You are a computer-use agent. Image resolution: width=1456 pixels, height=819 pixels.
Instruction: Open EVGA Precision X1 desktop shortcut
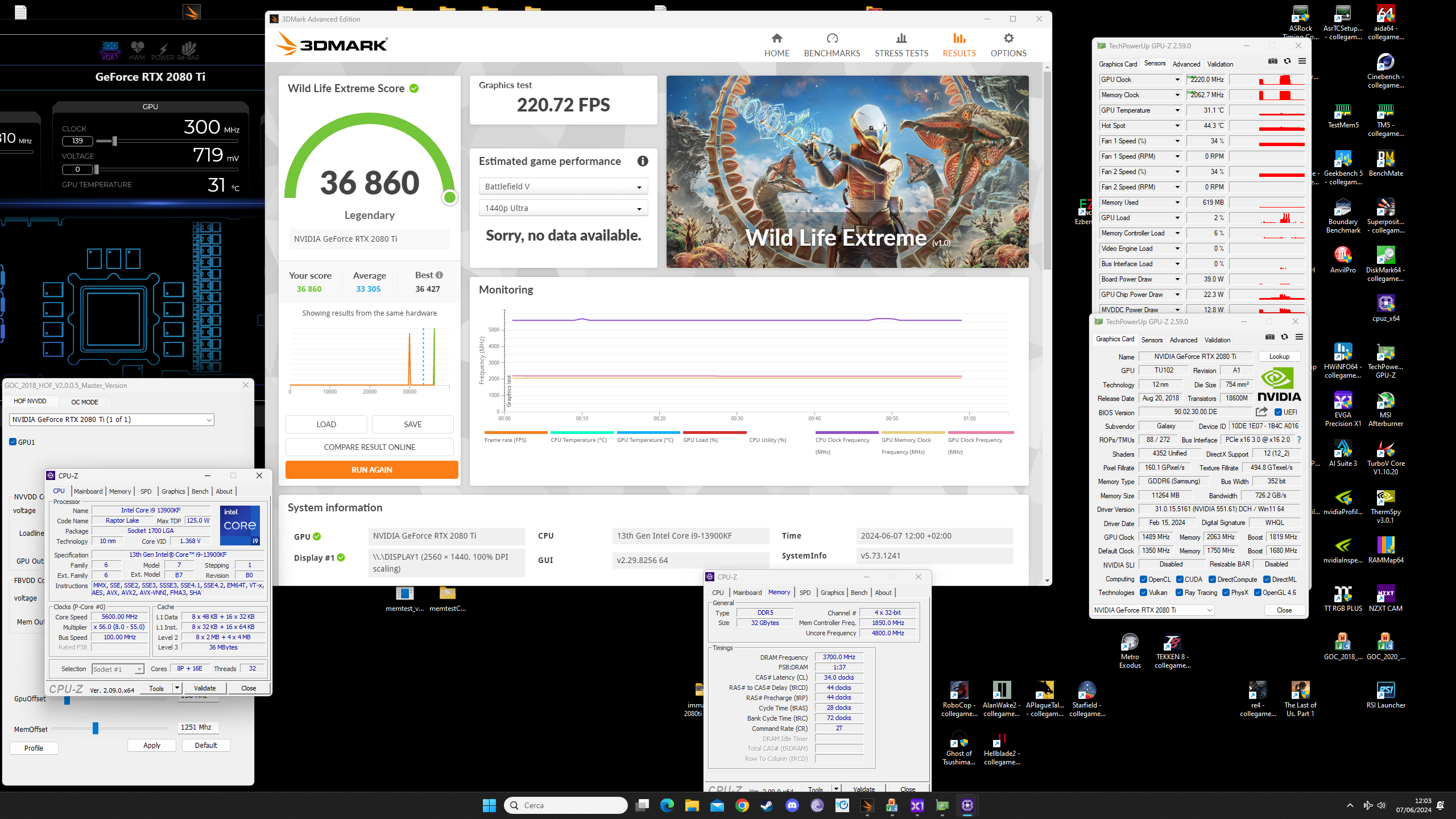(x=1343, y=409)
